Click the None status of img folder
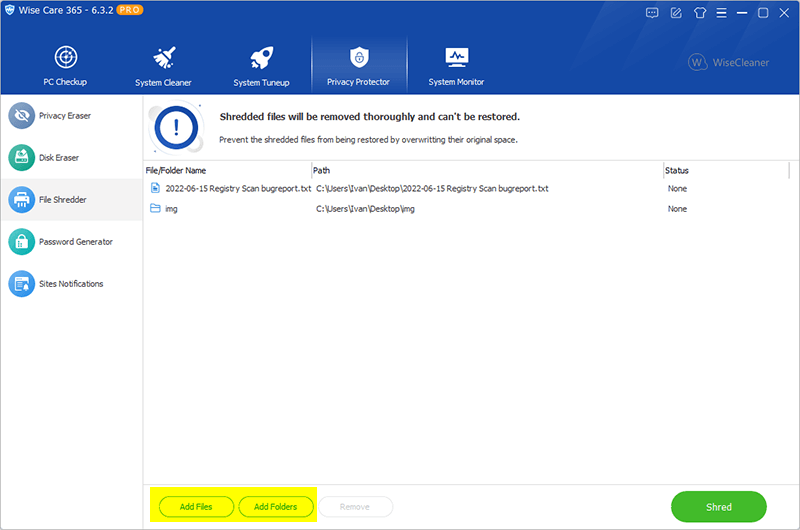Viewport: 800px width, 530px height. [677, 209]
